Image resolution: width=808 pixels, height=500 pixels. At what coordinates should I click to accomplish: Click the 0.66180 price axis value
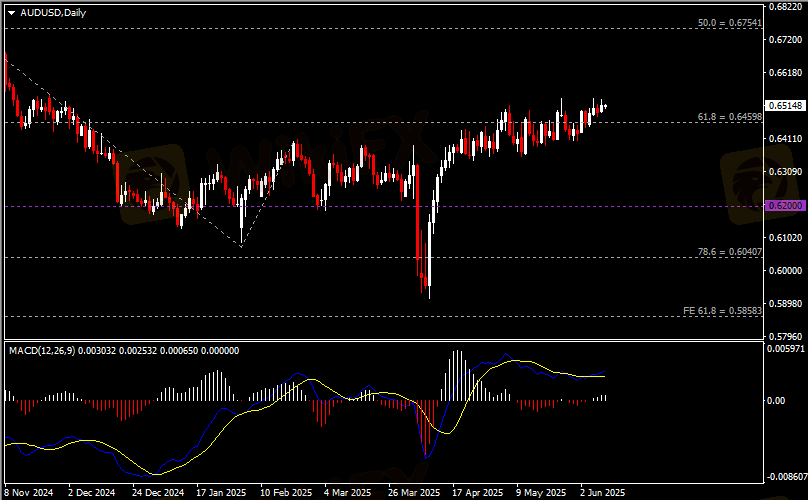[785, 73]
